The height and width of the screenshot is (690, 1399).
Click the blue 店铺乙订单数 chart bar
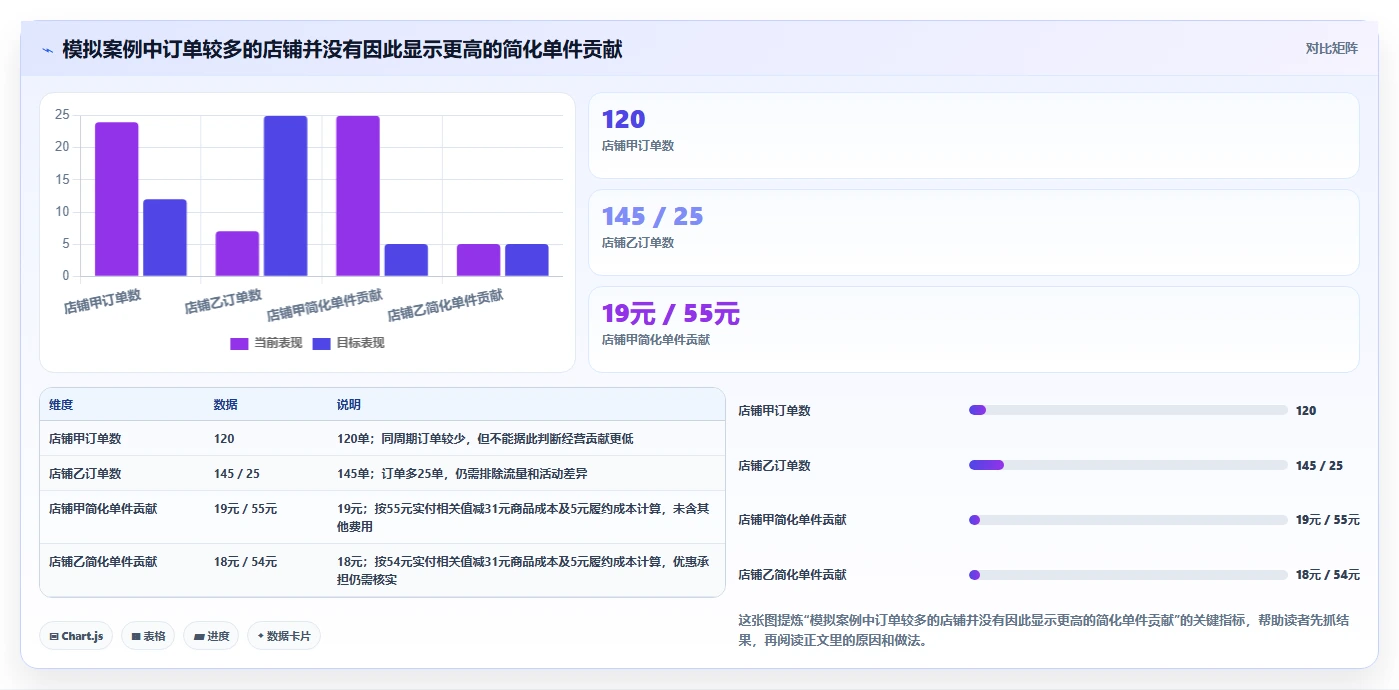[286, 196]
